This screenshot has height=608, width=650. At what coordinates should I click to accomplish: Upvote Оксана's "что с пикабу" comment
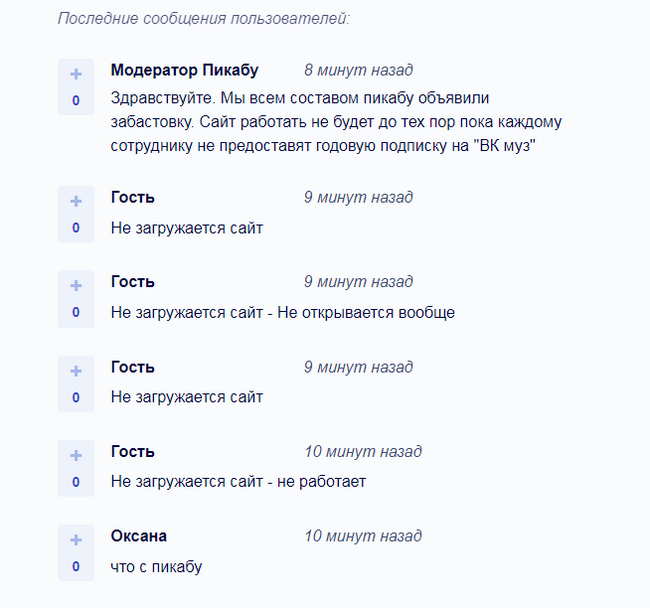(75, 541)
